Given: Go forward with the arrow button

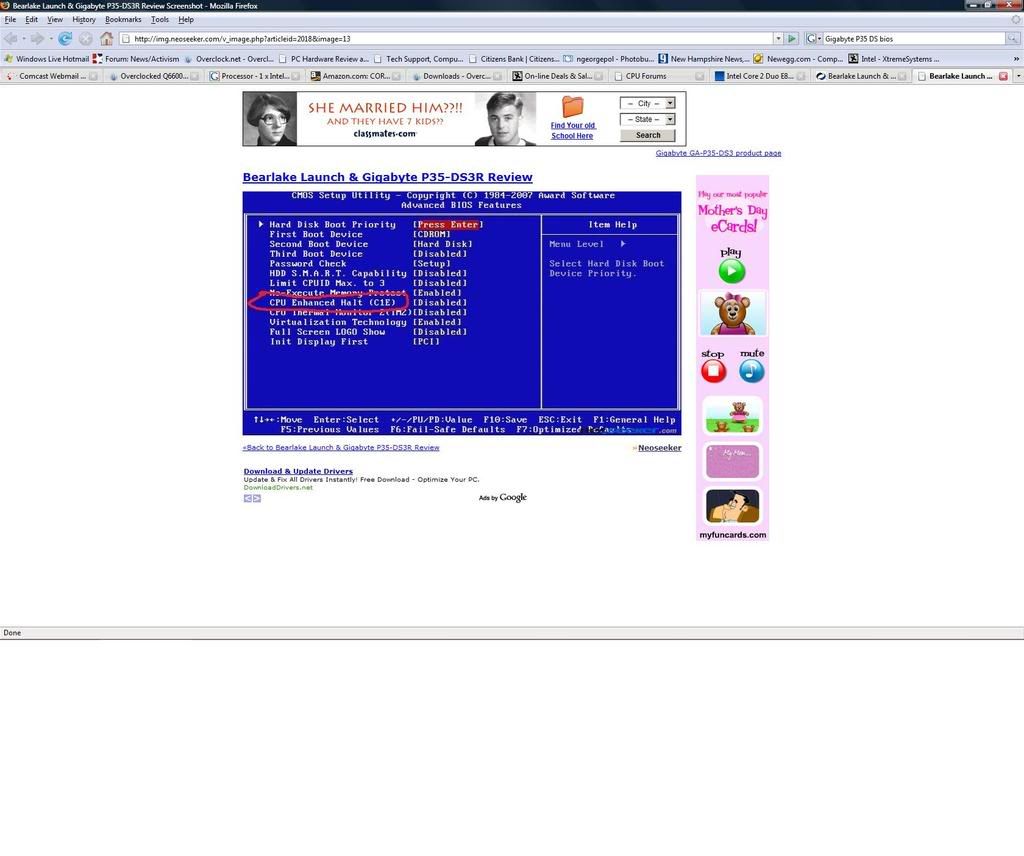Looking at the screenshot, I should pyautogui.click(x=37, y=39).
